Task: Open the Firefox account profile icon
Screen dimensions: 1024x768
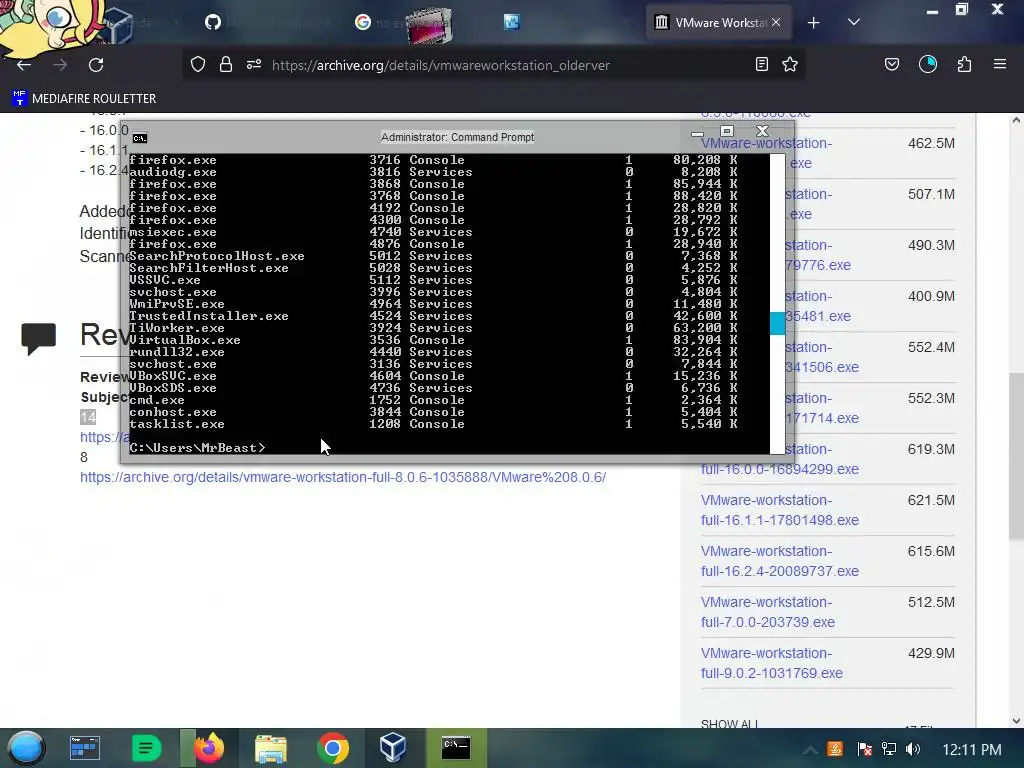Action: click(928, 64)
